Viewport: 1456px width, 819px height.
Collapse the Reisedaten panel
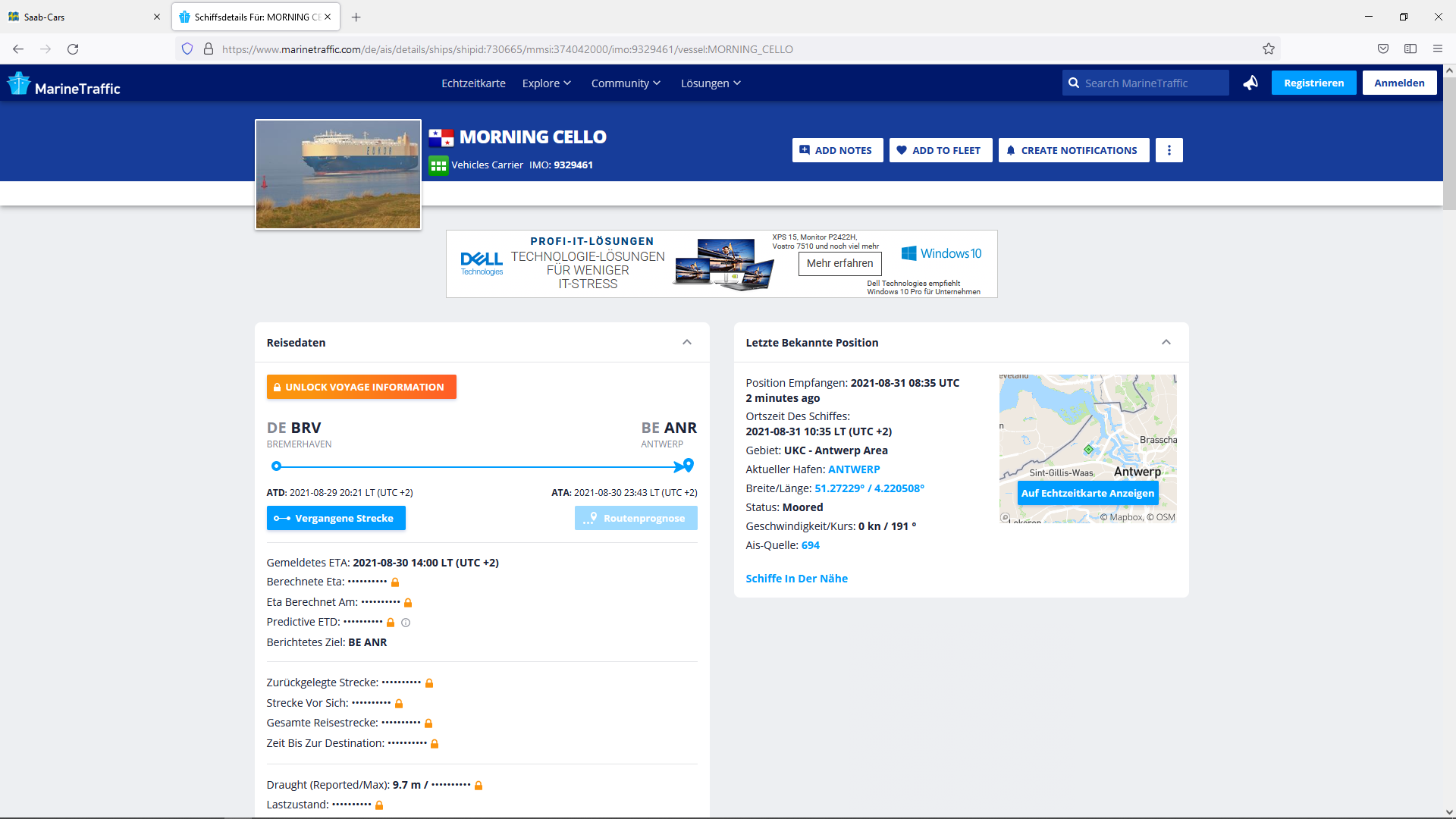[x=687, y=342]
